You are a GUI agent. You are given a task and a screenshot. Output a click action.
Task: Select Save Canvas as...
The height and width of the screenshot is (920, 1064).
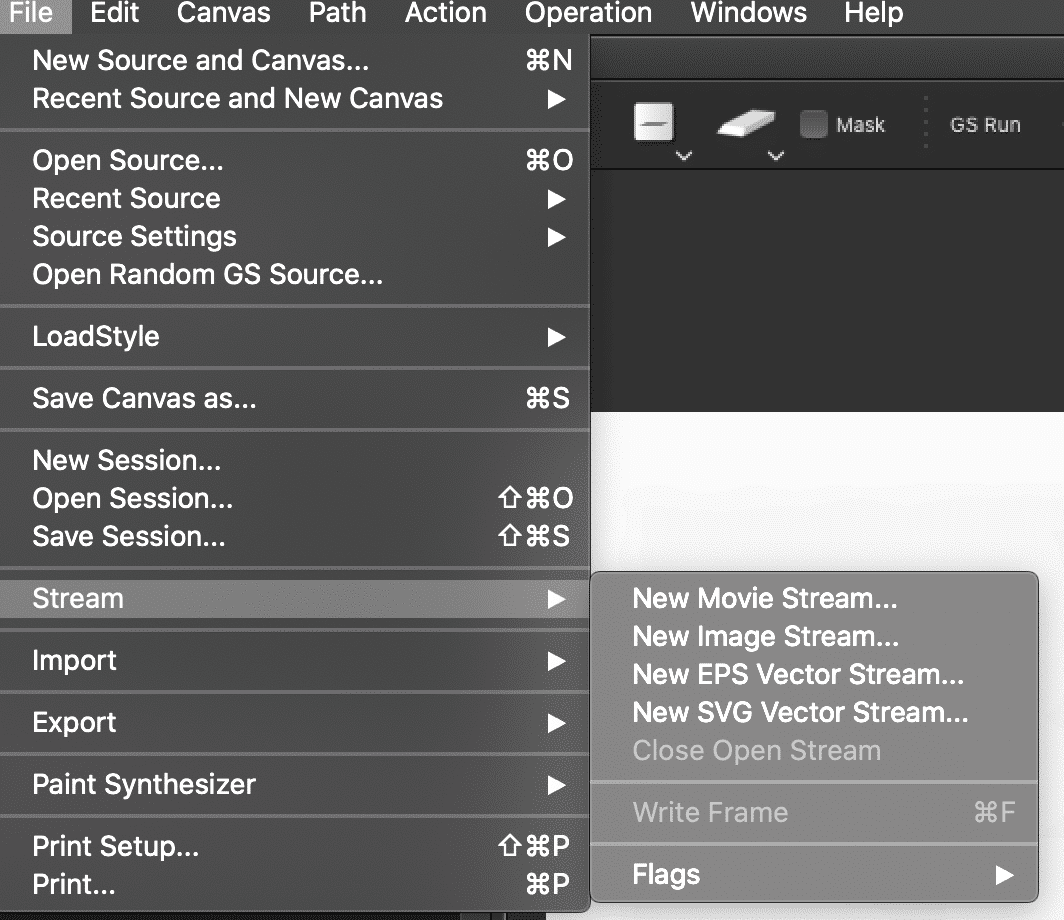[x=294, y=398]
